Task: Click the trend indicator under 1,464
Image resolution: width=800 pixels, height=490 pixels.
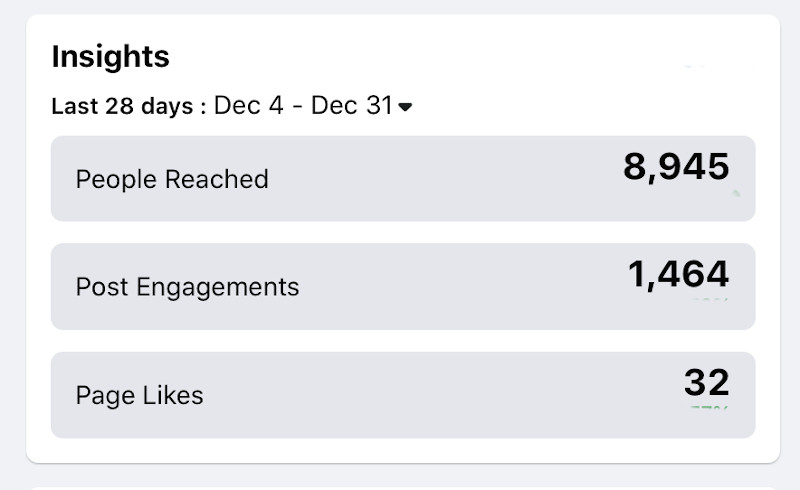Action: [x=710, y=299]
